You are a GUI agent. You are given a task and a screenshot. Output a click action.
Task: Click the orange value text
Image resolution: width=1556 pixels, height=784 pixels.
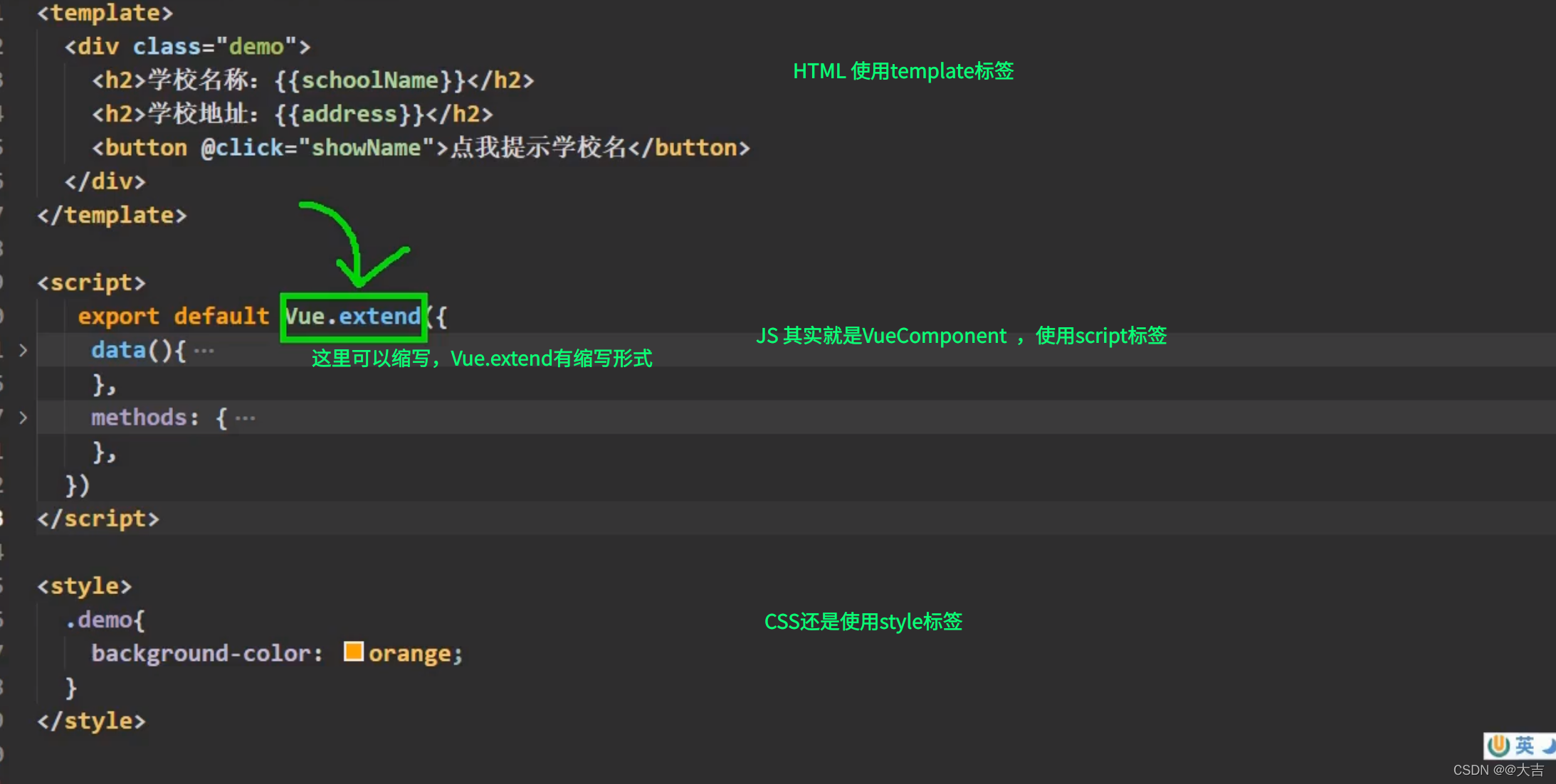(410, 653)
